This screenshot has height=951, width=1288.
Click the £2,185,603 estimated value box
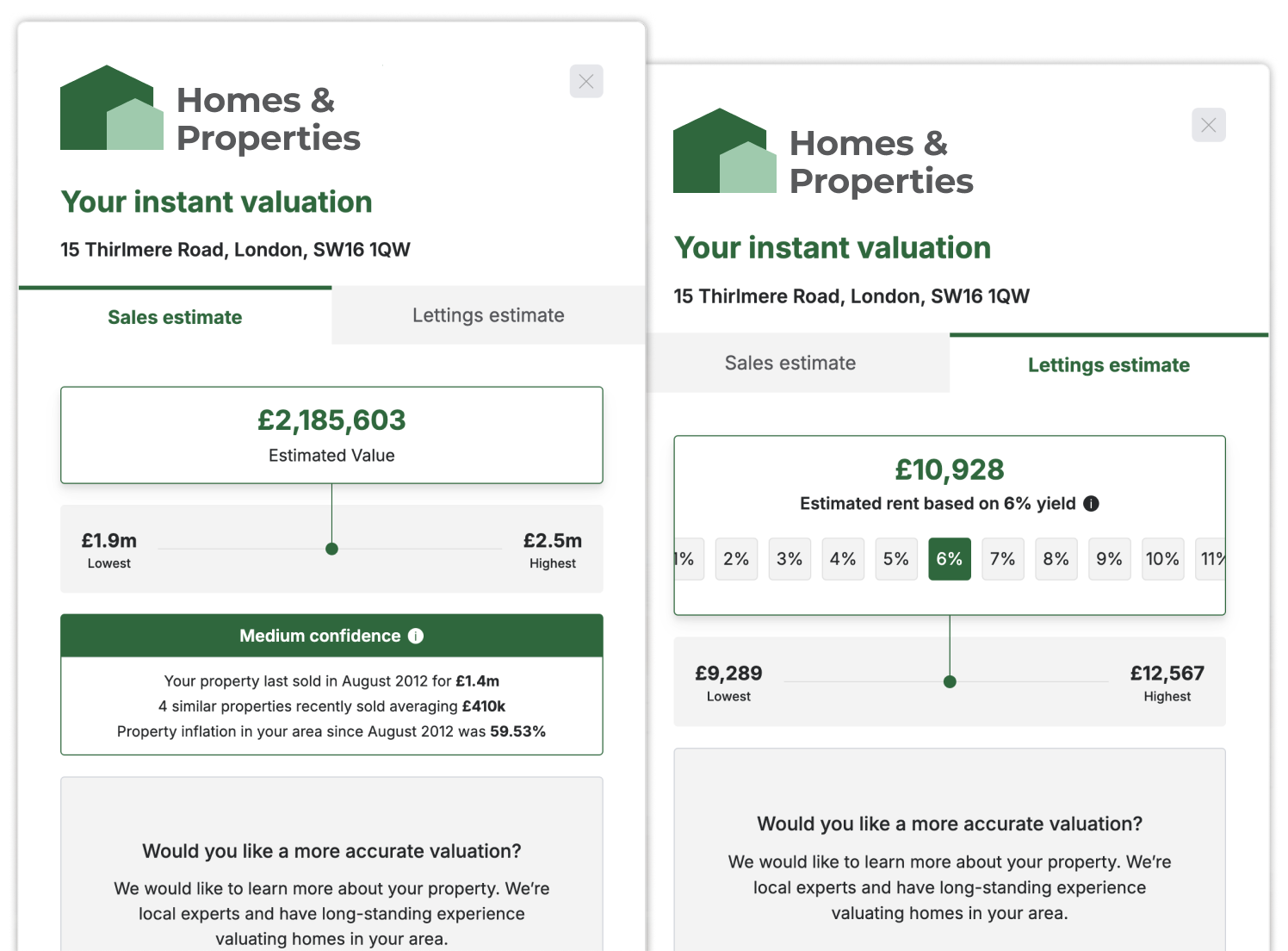331,435
